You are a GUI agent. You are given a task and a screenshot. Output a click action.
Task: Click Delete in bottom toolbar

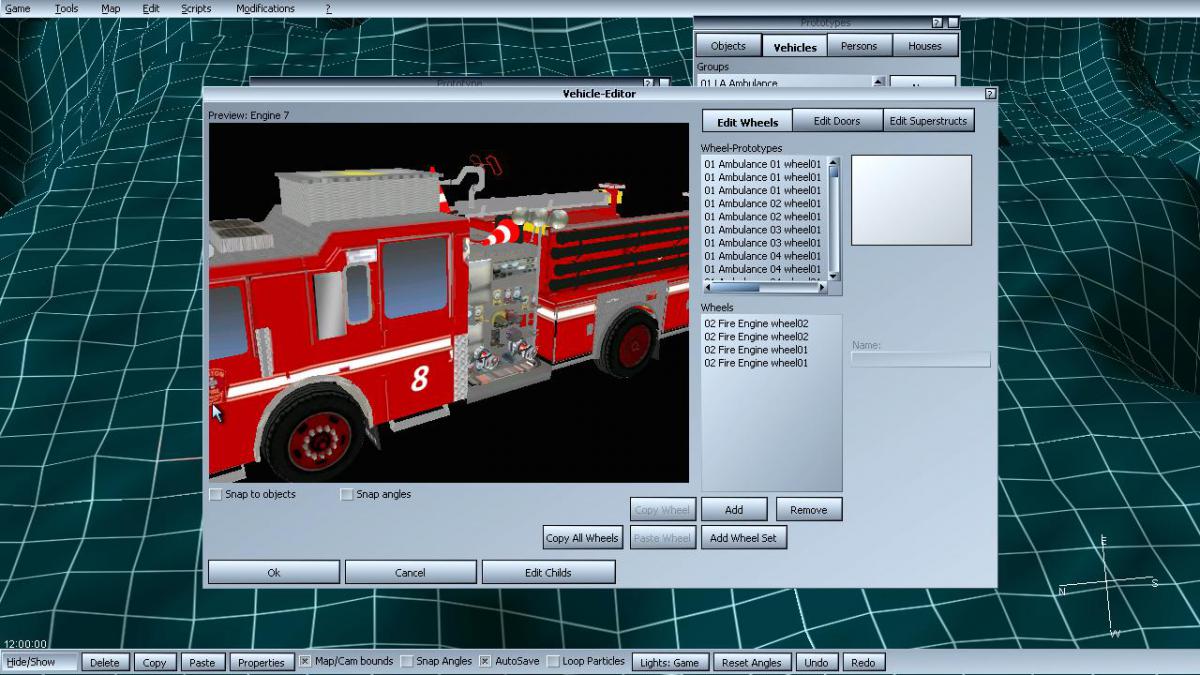[x=104, y=662]
